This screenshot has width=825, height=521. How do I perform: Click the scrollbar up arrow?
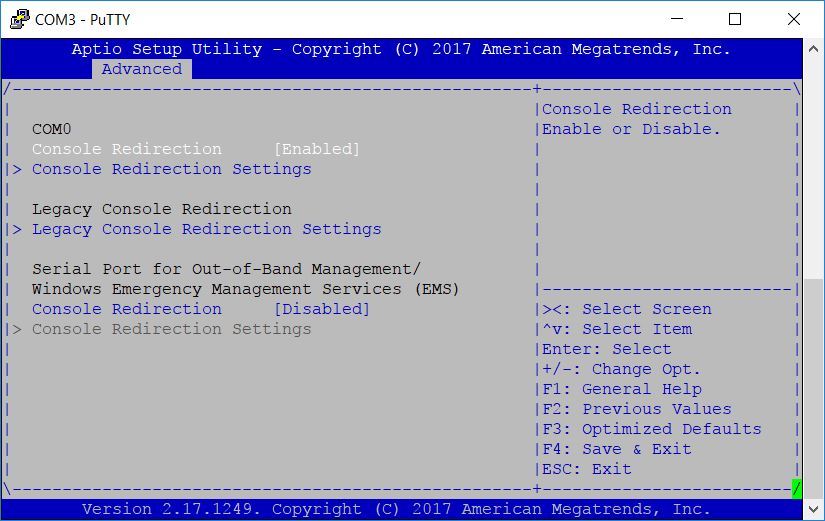[x=813, y=49]
